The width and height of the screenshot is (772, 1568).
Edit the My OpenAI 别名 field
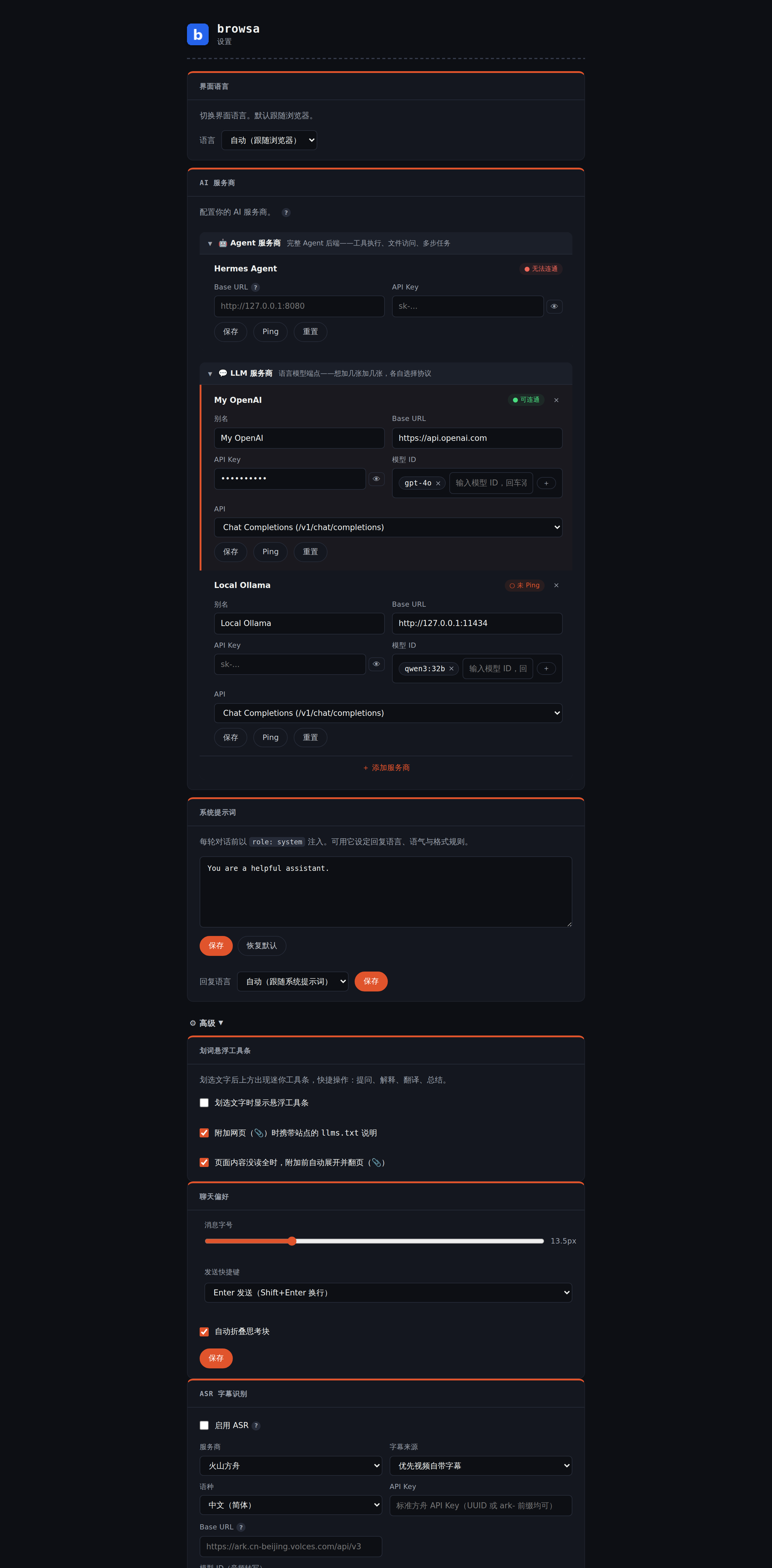tap(299, 438)
